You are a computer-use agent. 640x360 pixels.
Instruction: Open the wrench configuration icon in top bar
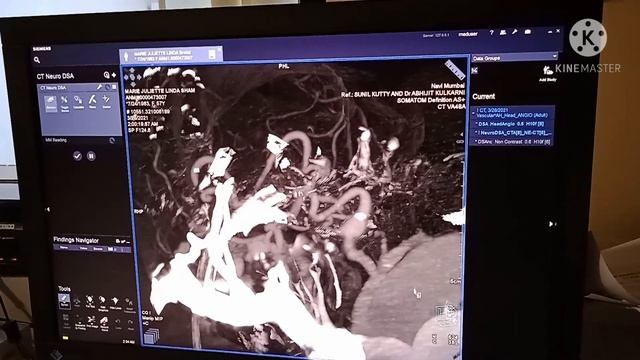[515, 32]
